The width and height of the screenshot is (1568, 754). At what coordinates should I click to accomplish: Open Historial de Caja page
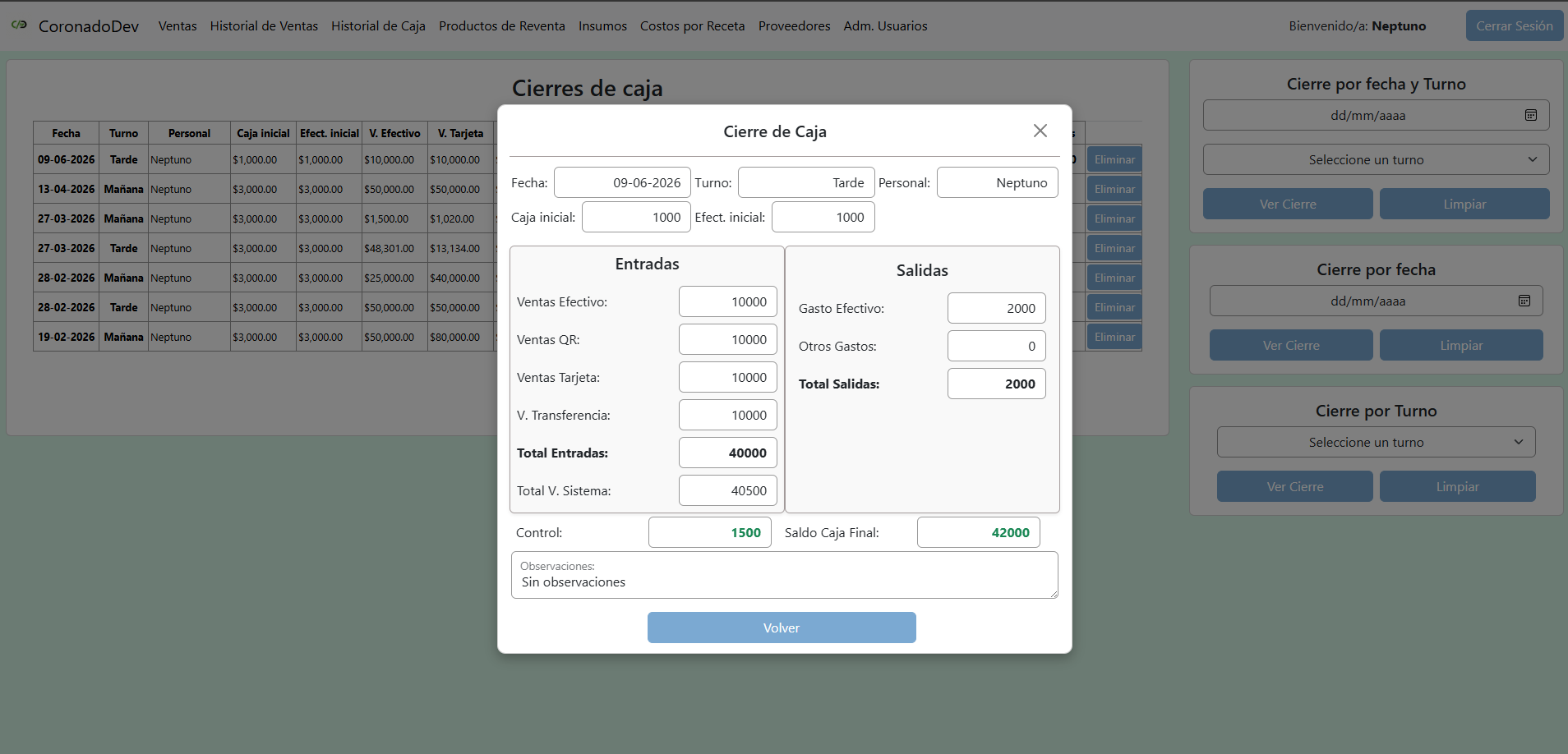pos(379,26)
